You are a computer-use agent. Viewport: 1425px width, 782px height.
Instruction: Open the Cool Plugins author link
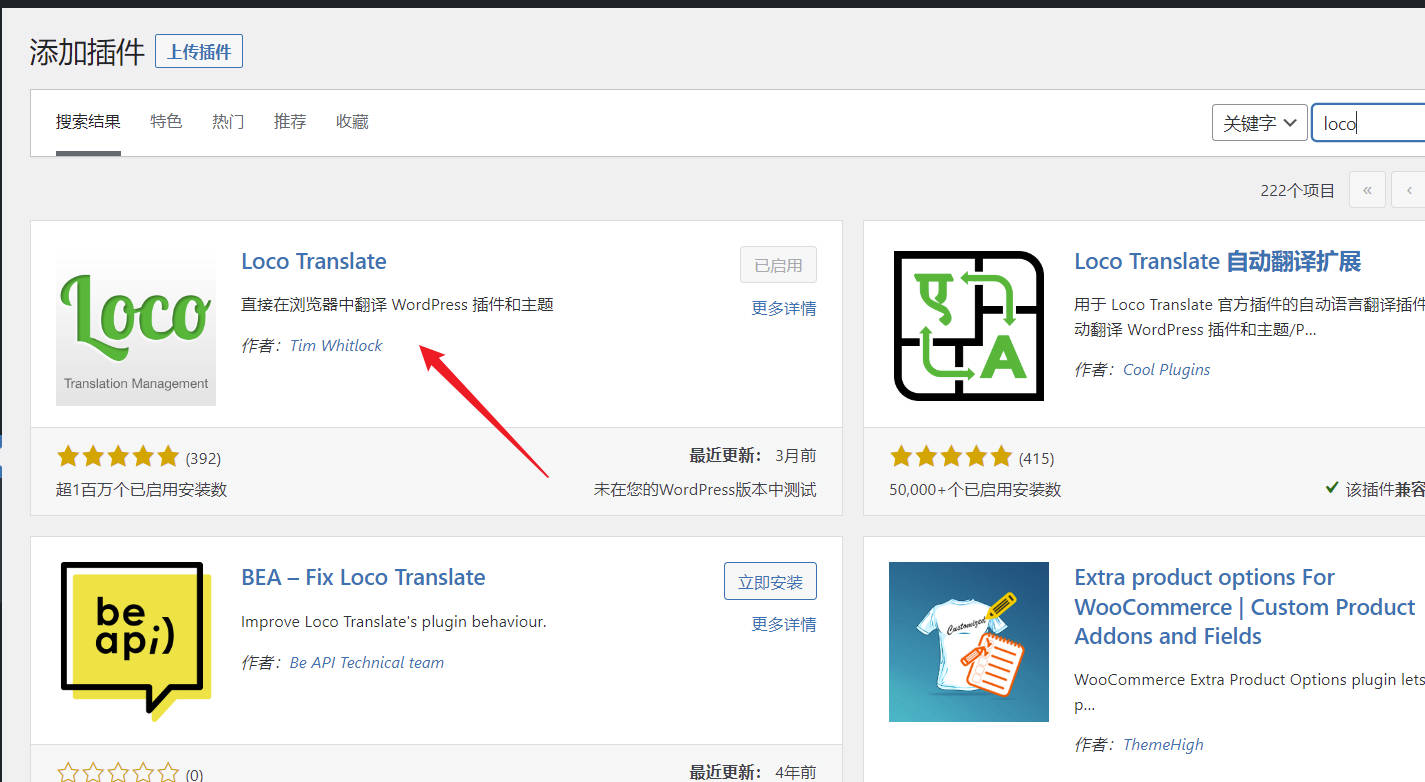(x=1166, y=369)
